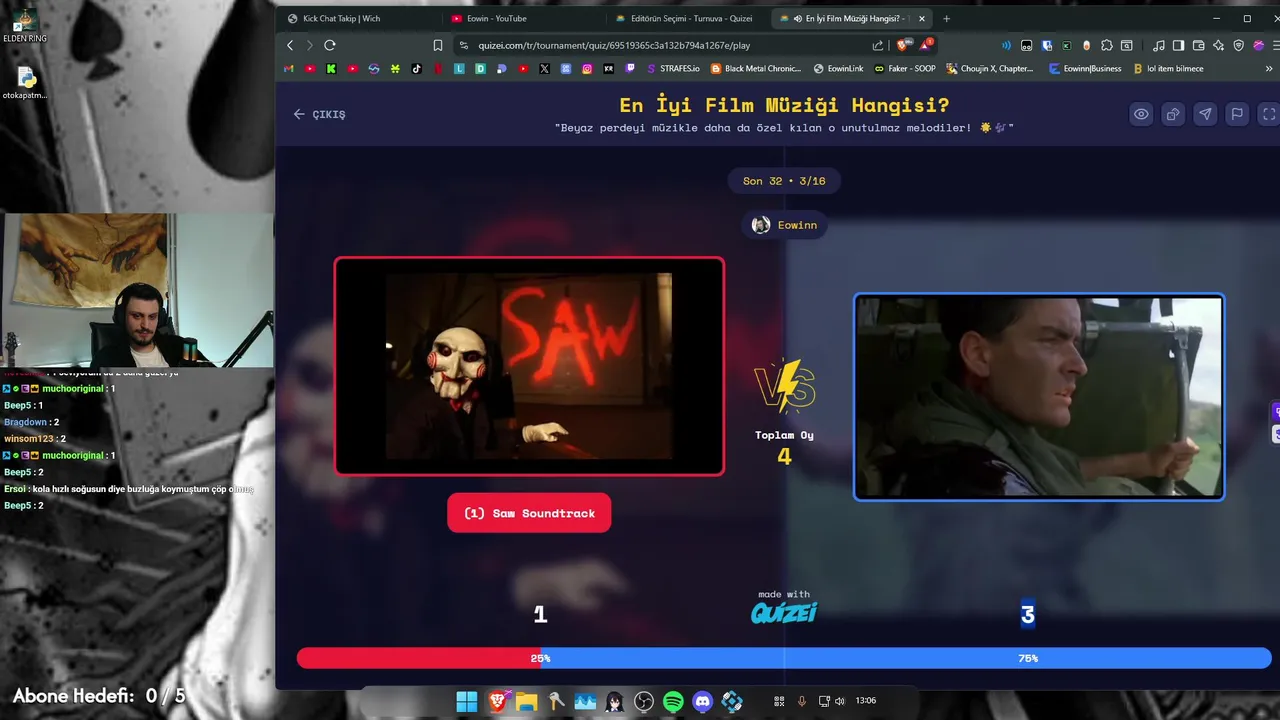Reload the Quizei page

tap(330, 45)
